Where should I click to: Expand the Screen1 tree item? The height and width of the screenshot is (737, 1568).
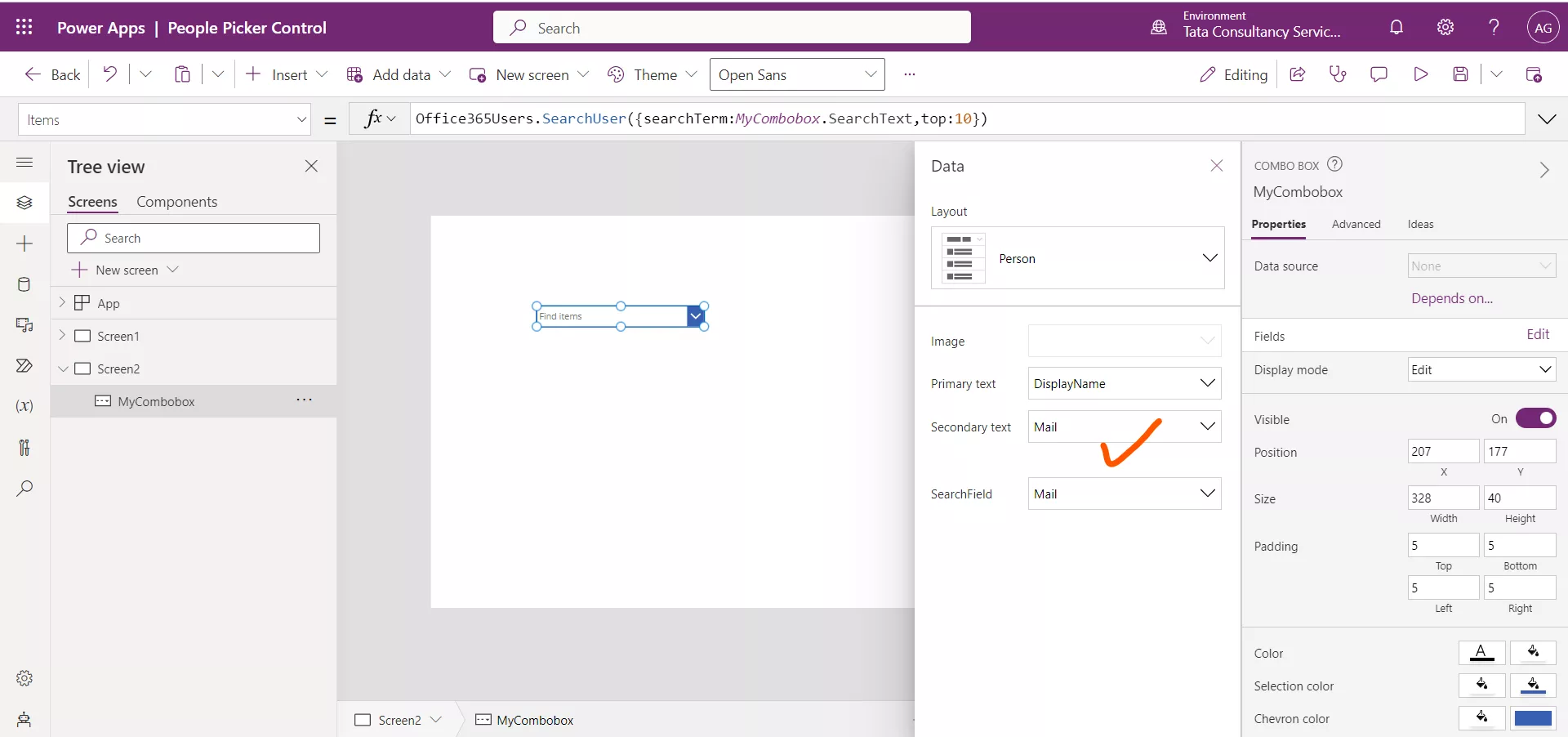(x=63, y=336)
